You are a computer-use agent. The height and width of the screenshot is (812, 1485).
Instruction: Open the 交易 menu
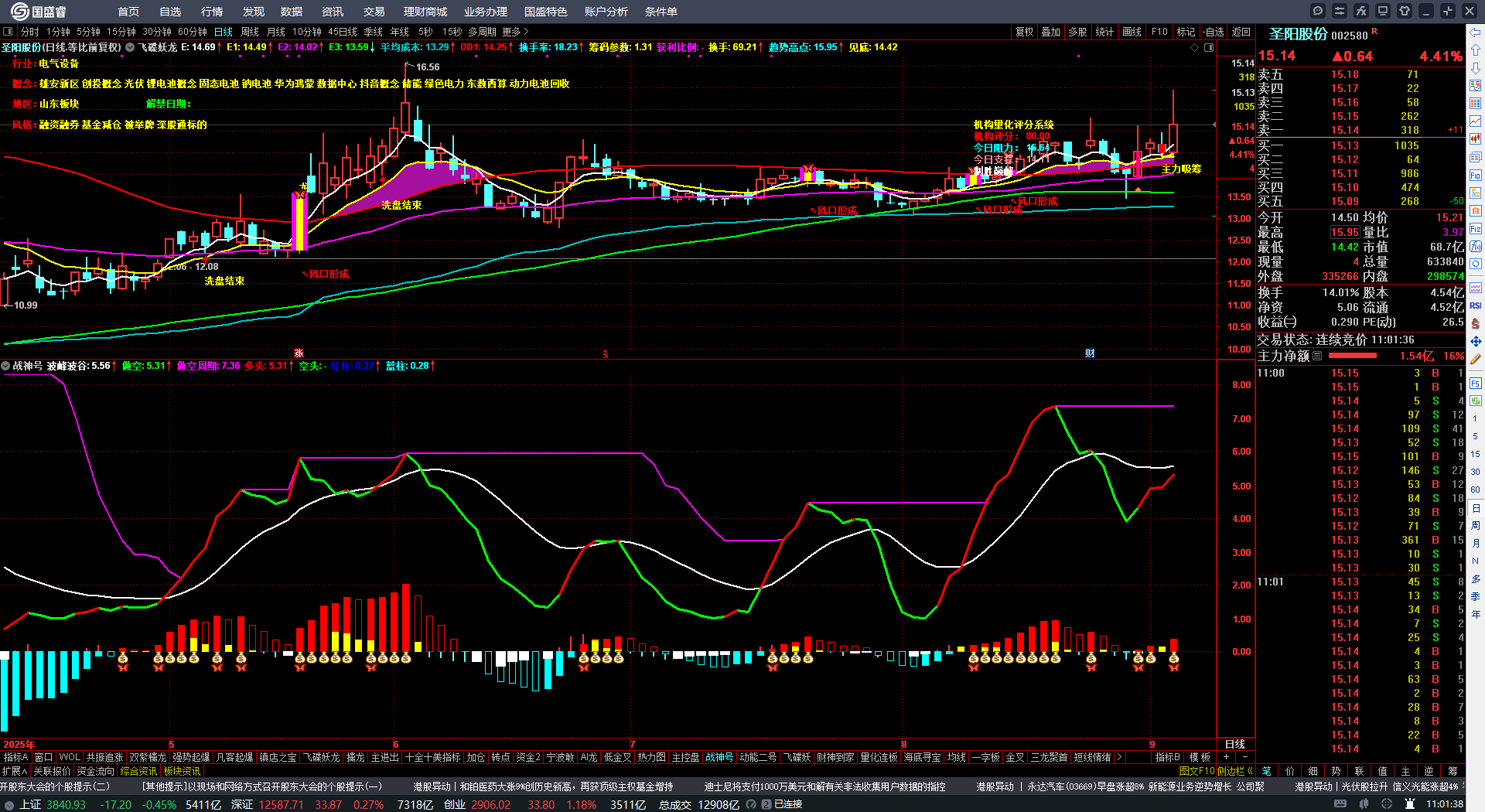(x=374, y=12)
